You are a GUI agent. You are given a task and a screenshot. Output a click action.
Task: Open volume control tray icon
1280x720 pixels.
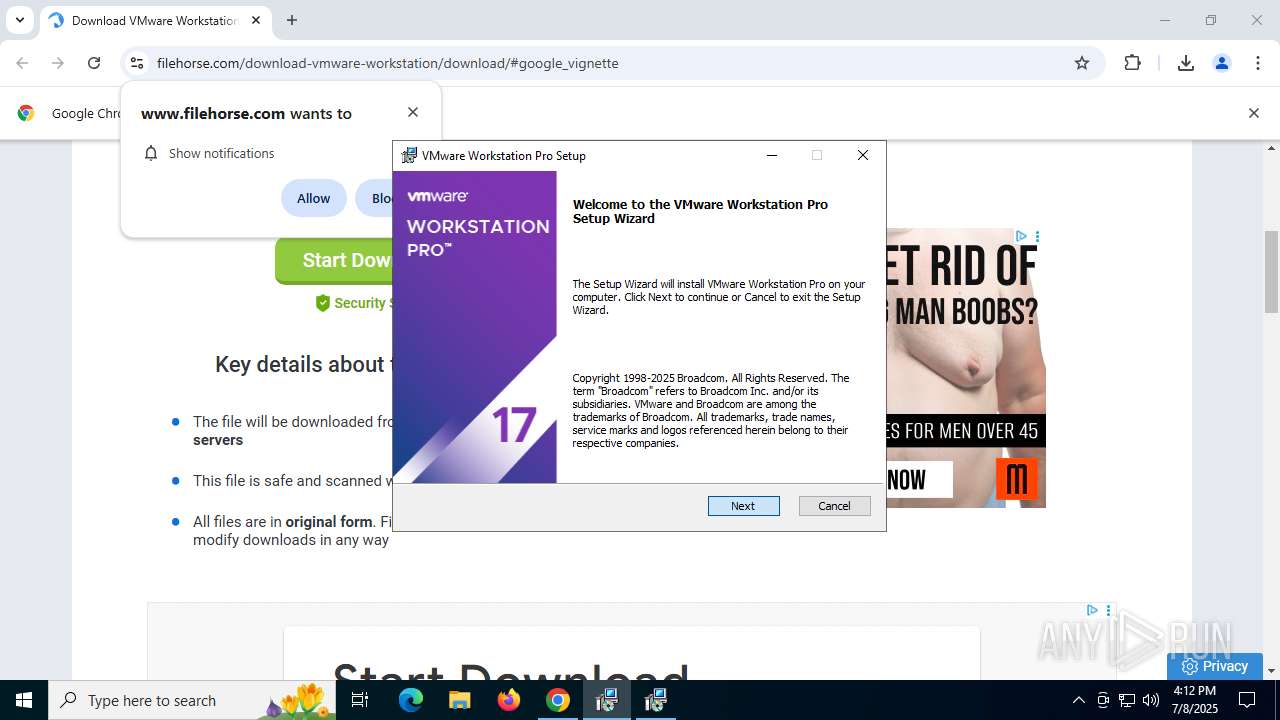[x=1151, y=700]
